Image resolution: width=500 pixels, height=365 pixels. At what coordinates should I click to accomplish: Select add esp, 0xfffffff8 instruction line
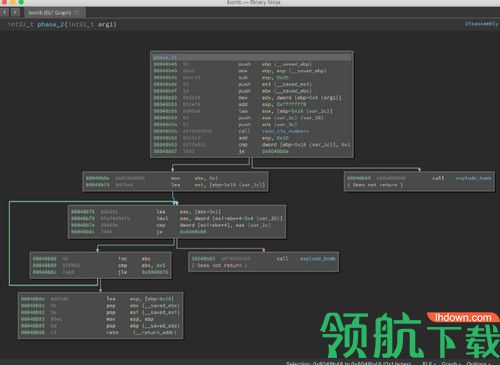pos(252,104)
